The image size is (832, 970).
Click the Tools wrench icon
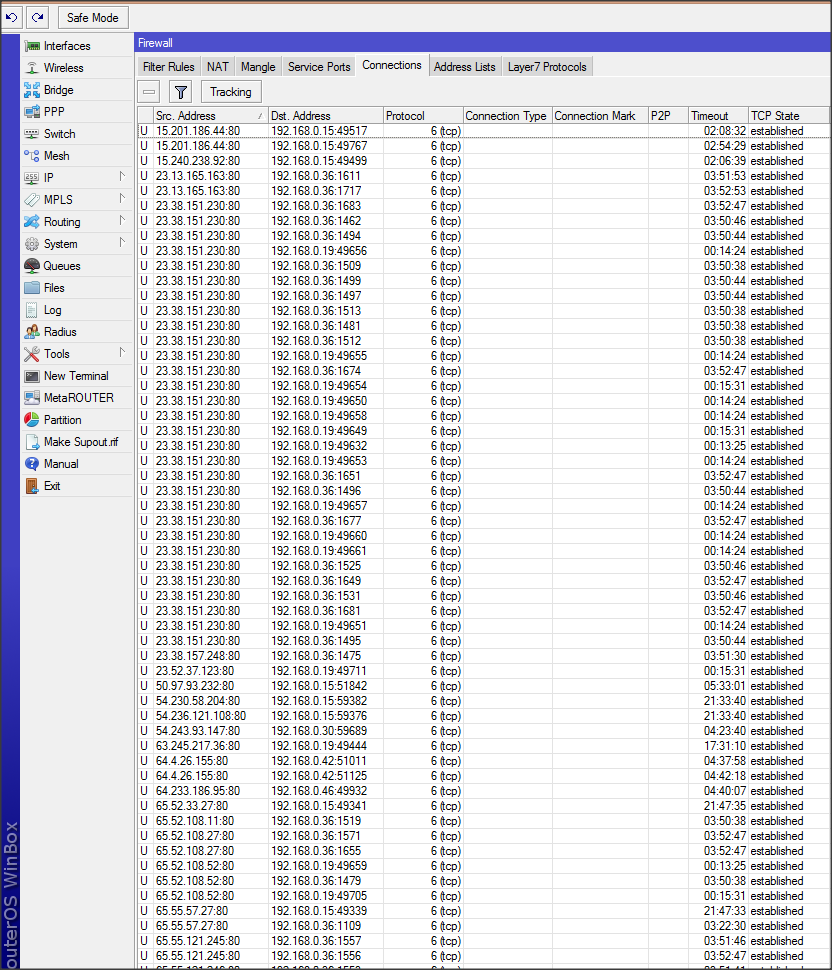(x=32, y=354)
